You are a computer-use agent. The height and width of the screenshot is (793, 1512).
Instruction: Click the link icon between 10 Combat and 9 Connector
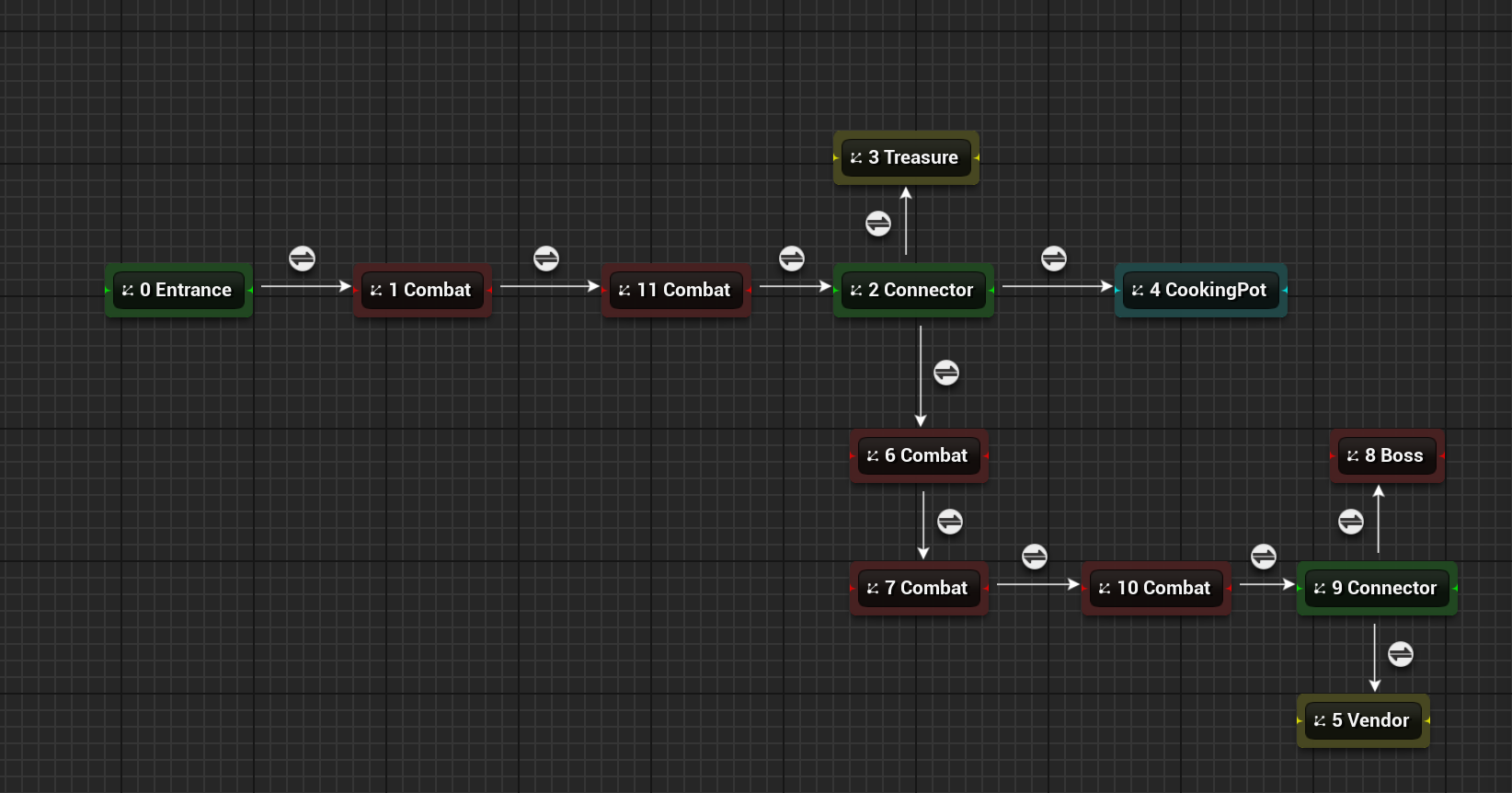[1264, 557]
